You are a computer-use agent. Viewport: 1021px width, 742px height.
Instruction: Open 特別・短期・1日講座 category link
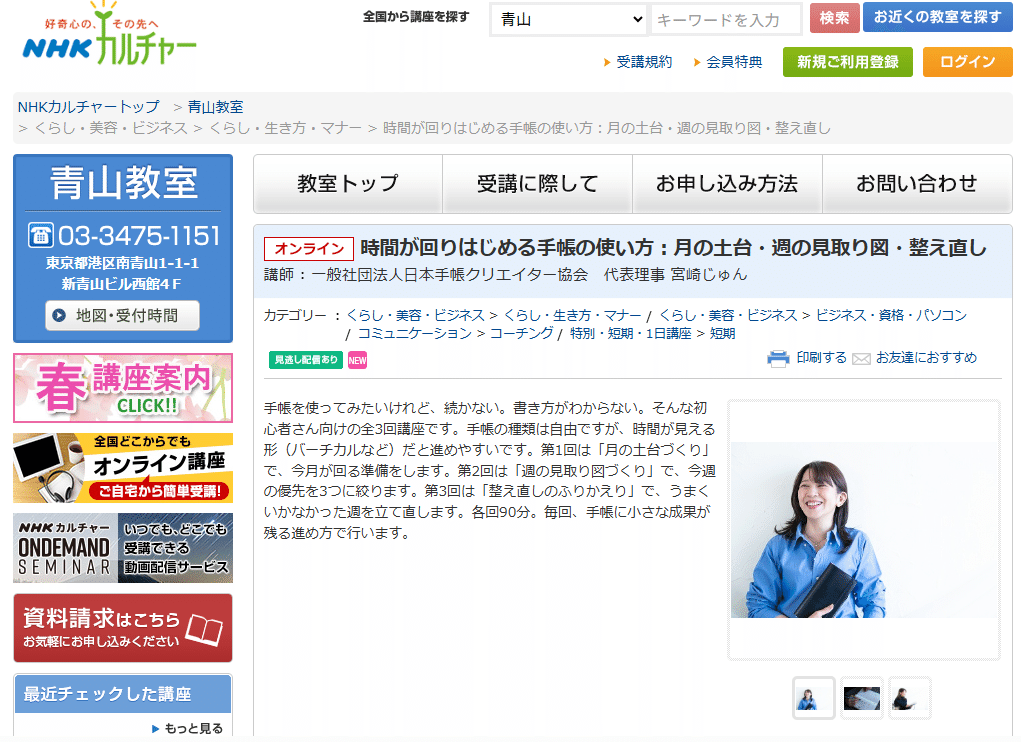631,333
